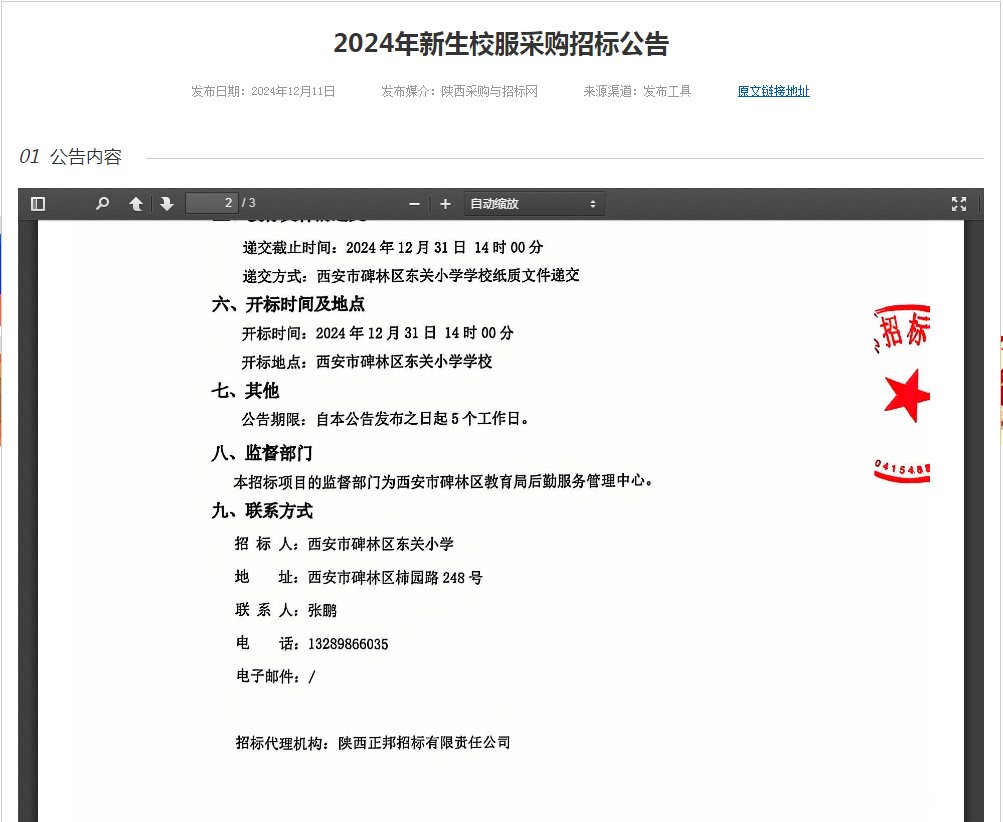This screenshot has height=822, width=1003.
Task: Click the red official stamp image
Action: [902, 394]
